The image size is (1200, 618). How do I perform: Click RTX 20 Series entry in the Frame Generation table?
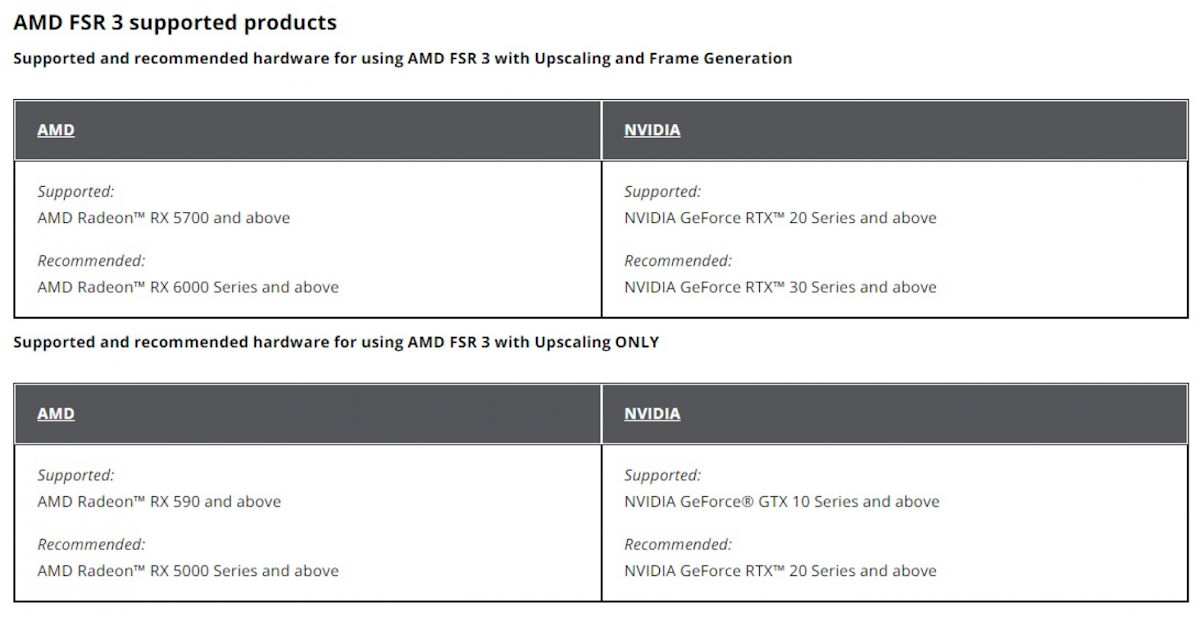780,218
